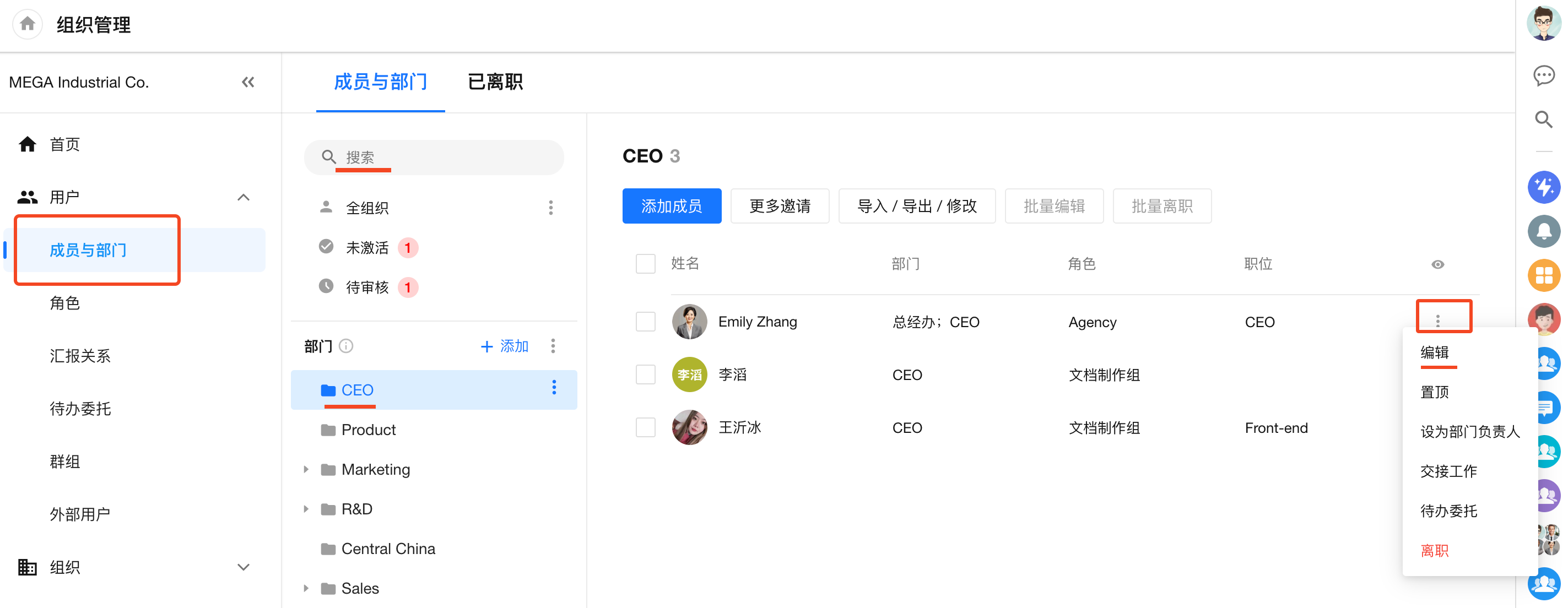1568x608 pixels.
Task: Choose 设为部门负责人 from the context menu
Action: coord(1469,432)
